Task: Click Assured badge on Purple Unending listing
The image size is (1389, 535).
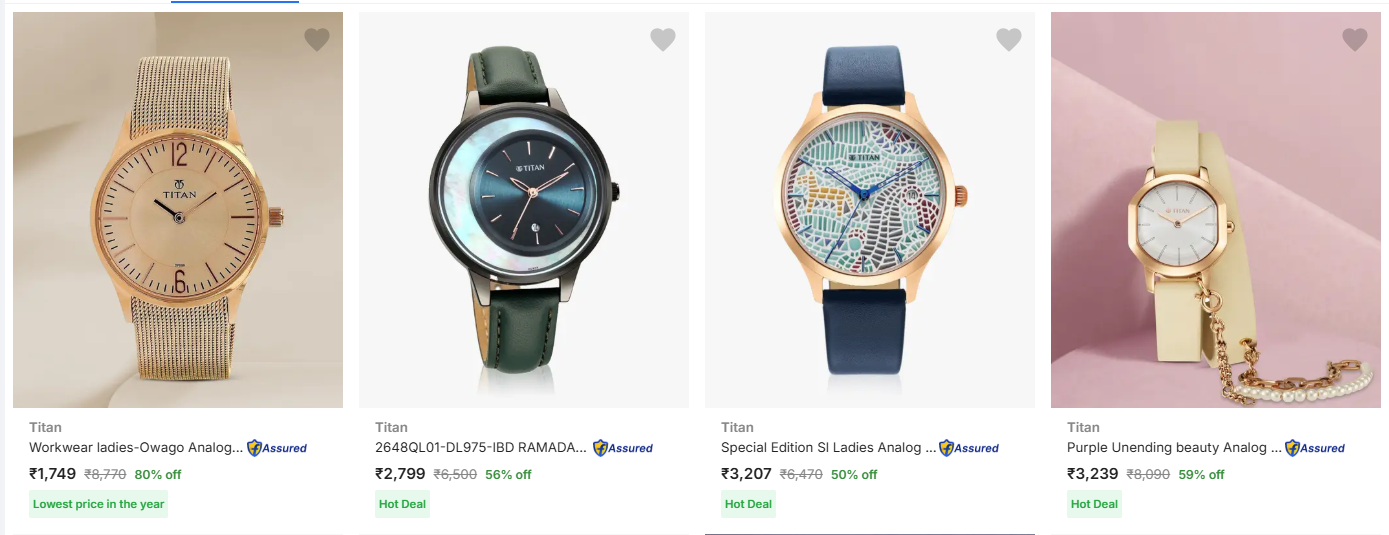Action: coord(1315,448)
